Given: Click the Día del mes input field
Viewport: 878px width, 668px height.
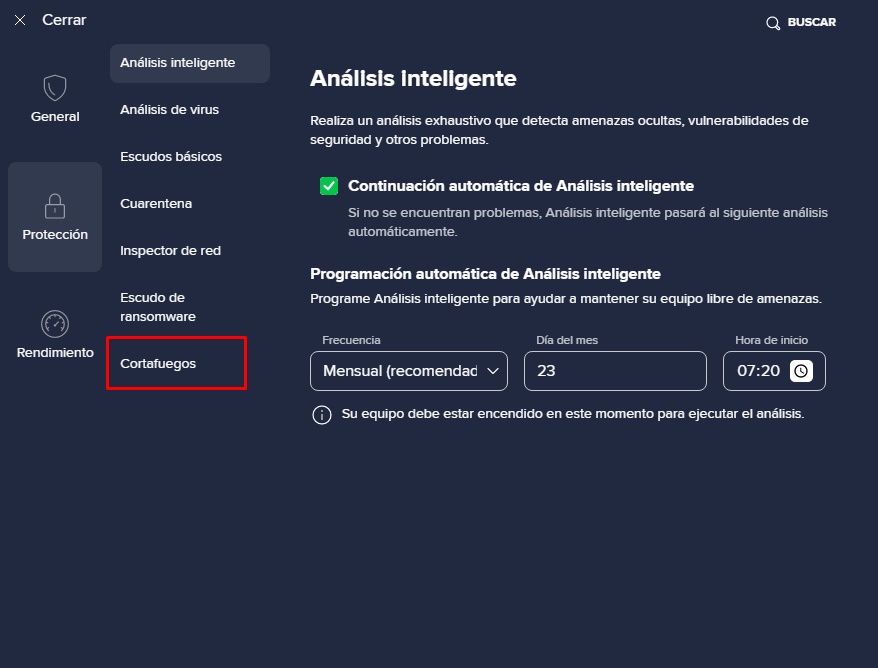Looking at the screenshot, I should (x=615, y=371).
